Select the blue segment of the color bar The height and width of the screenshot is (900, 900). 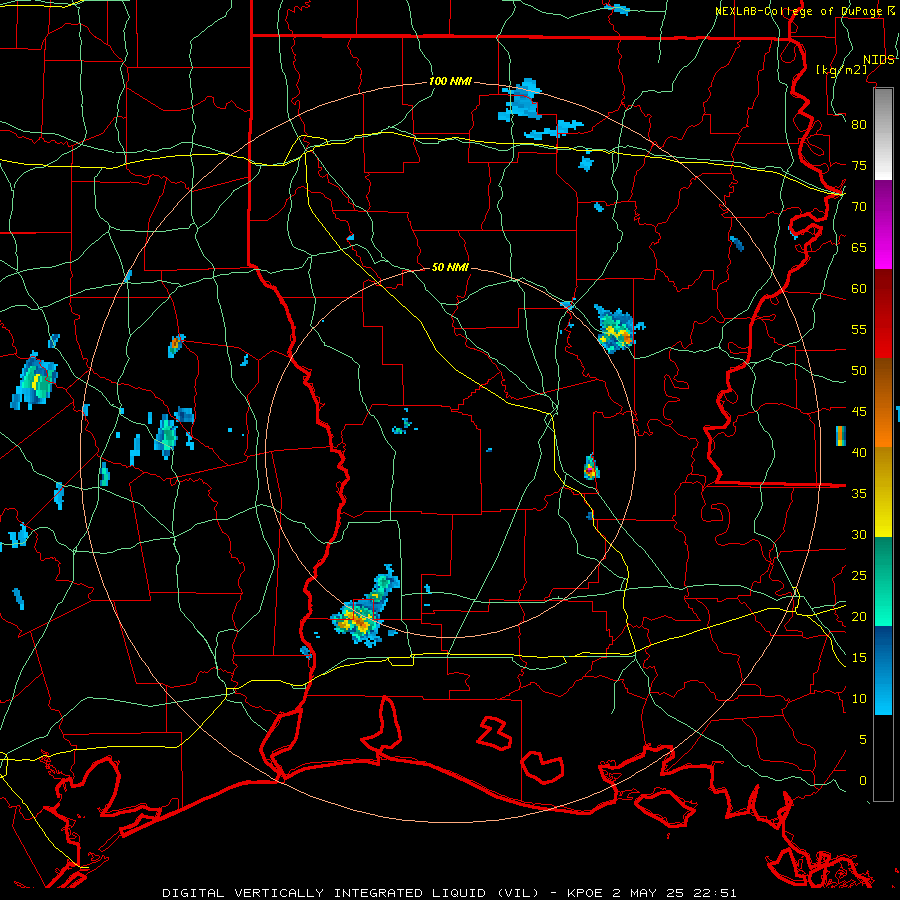(883, 670)
